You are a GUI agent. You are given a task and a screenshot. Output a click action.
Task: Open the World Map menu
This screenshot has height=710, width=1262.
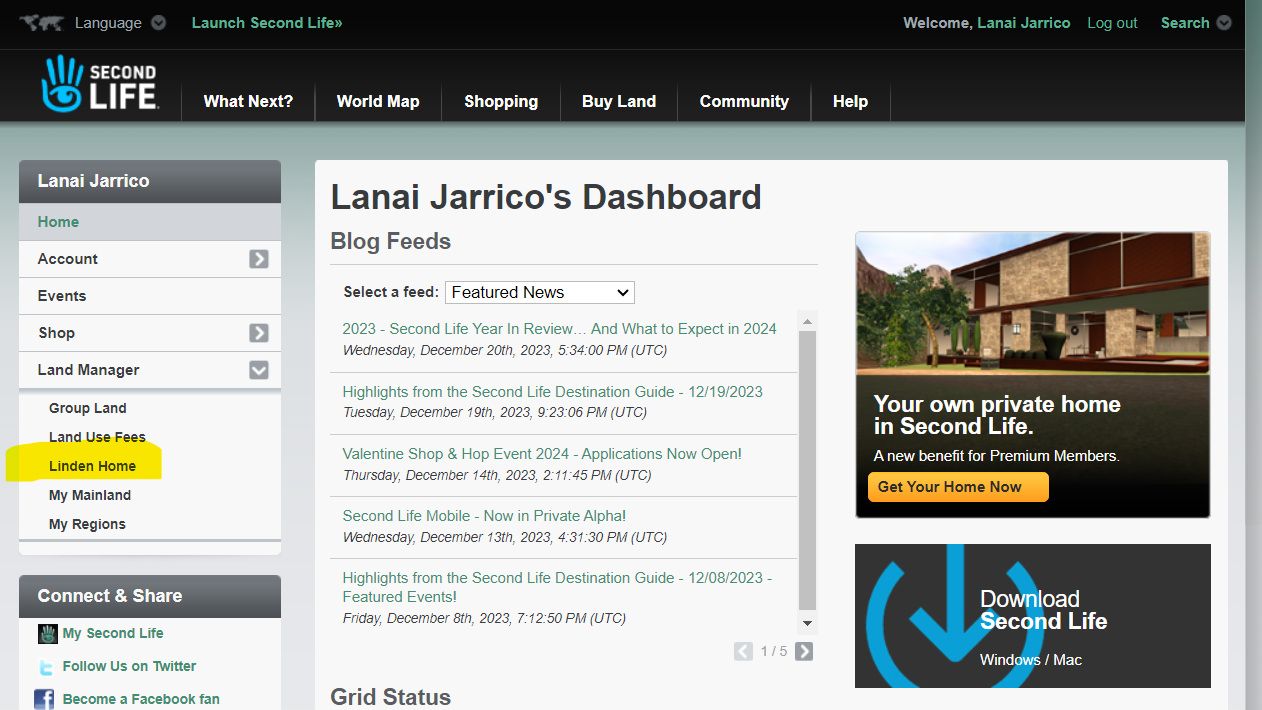tap(378, 101)
